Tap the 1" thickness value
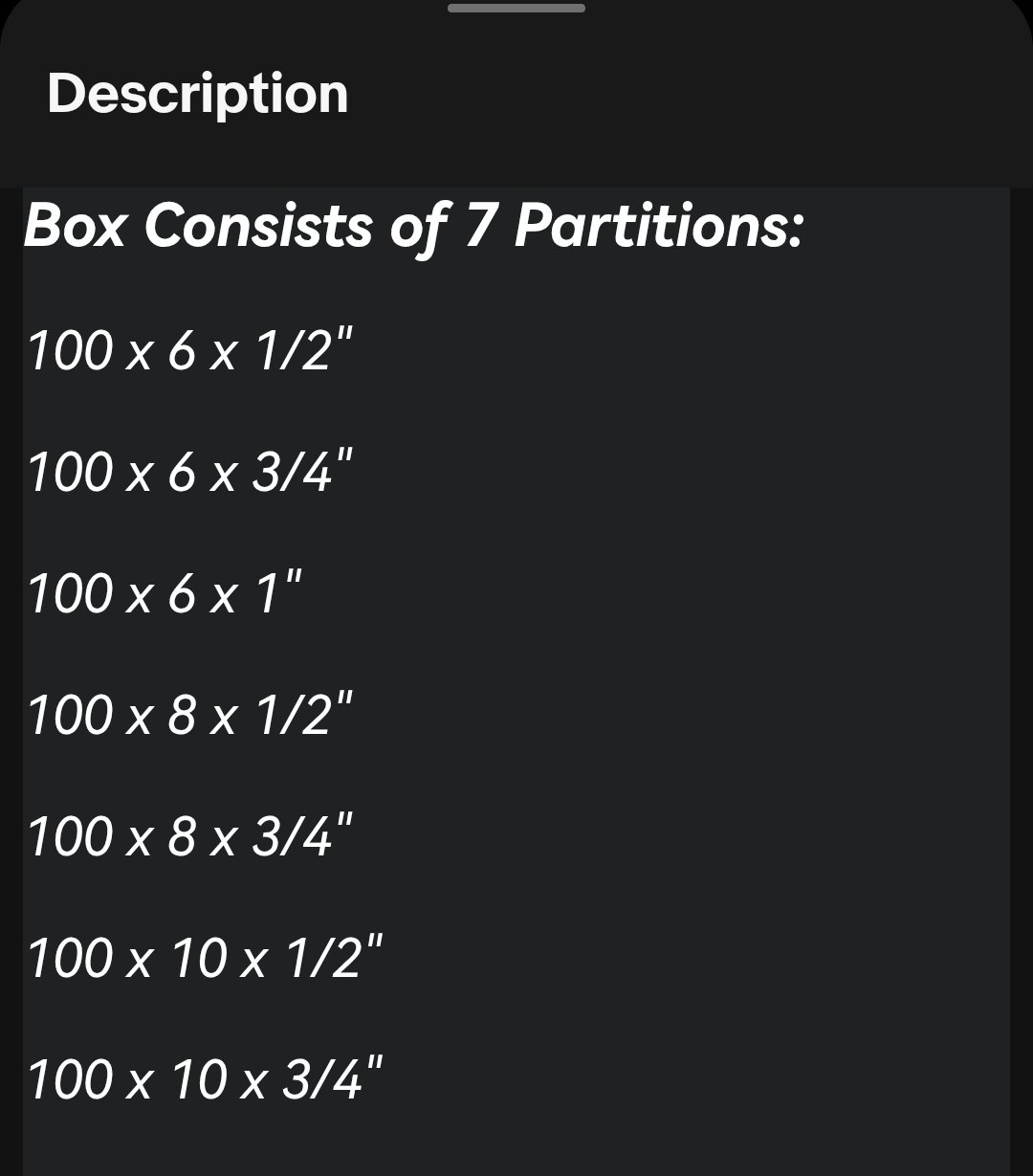 point(277,592)
